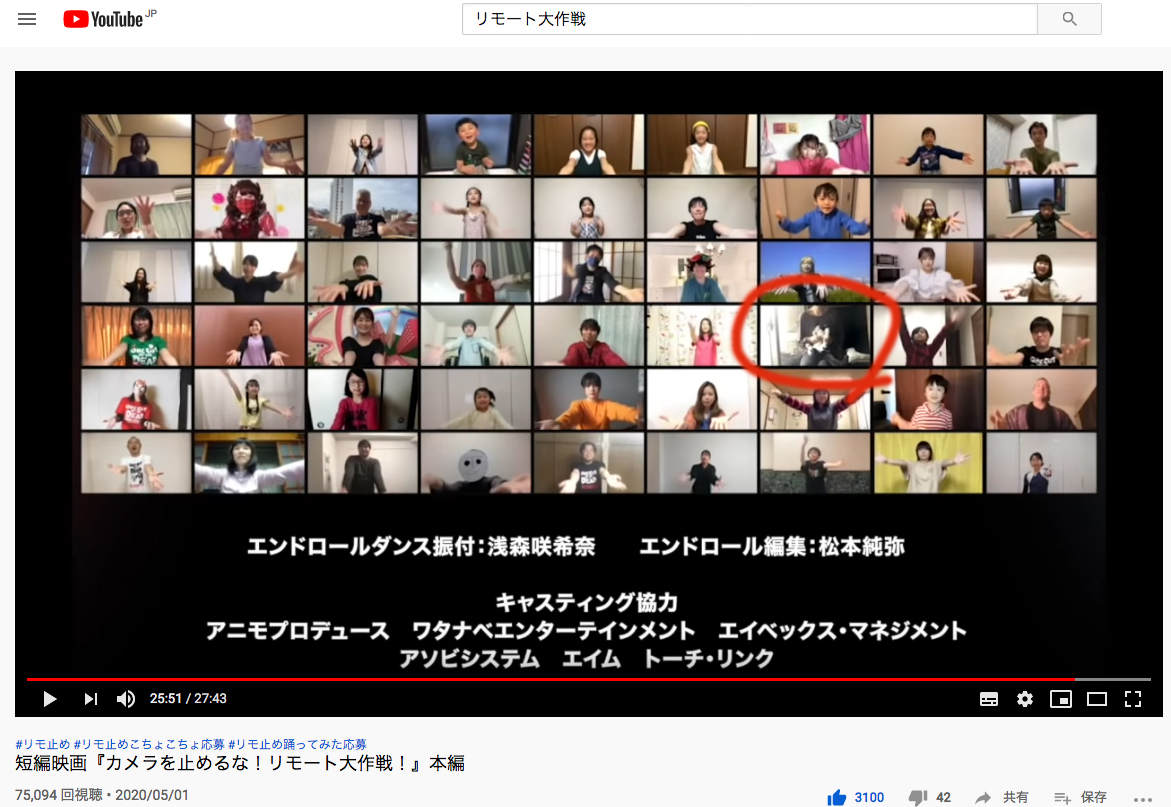Toggle subtitles on the player
Viewport: 1171px width, 807px height.
click(x=988, y=699)
